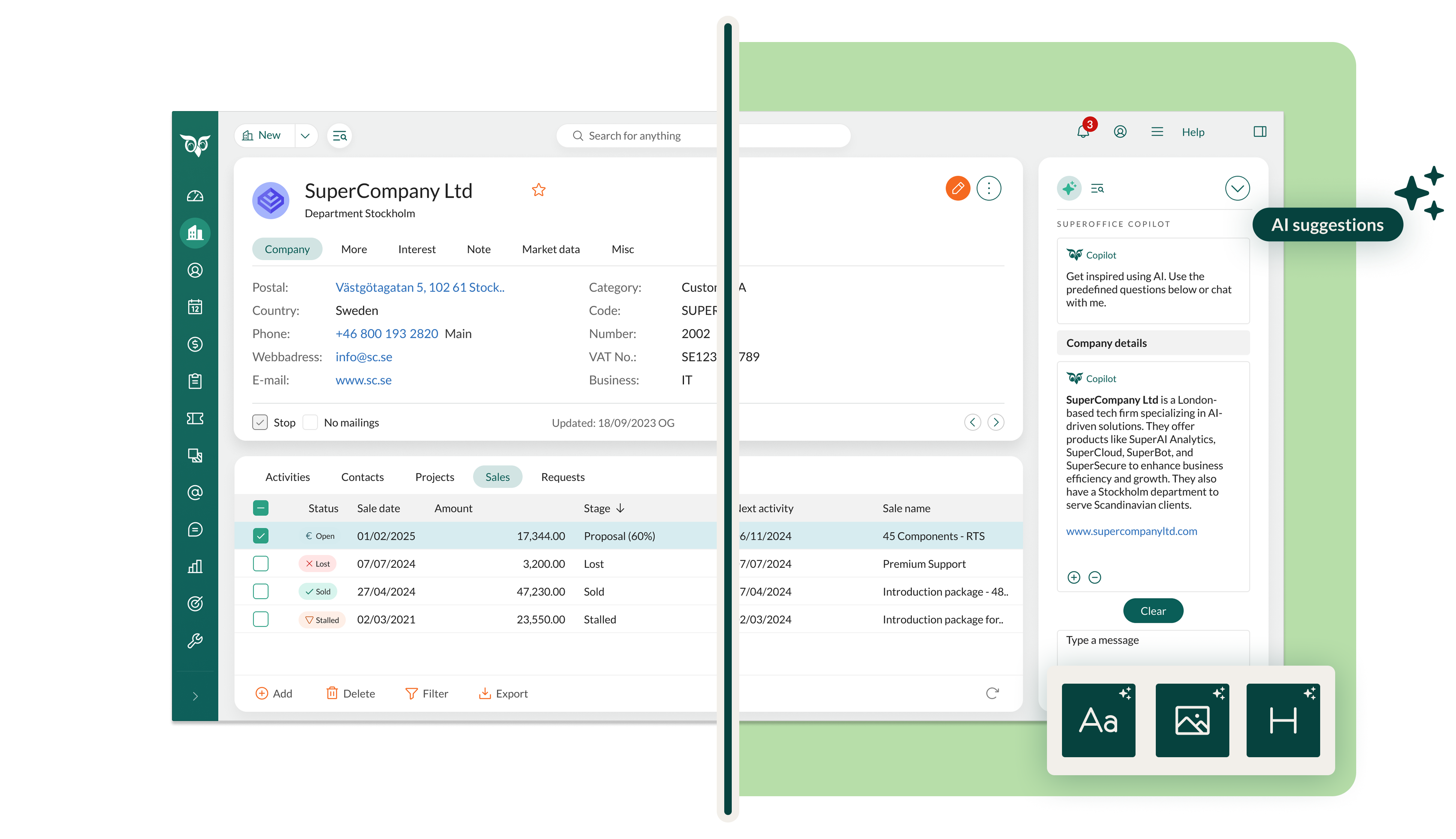The height and width of the screenshot is (839, 1456).
Task: Switch to the Market data tab
Action: tap(550, 249)
